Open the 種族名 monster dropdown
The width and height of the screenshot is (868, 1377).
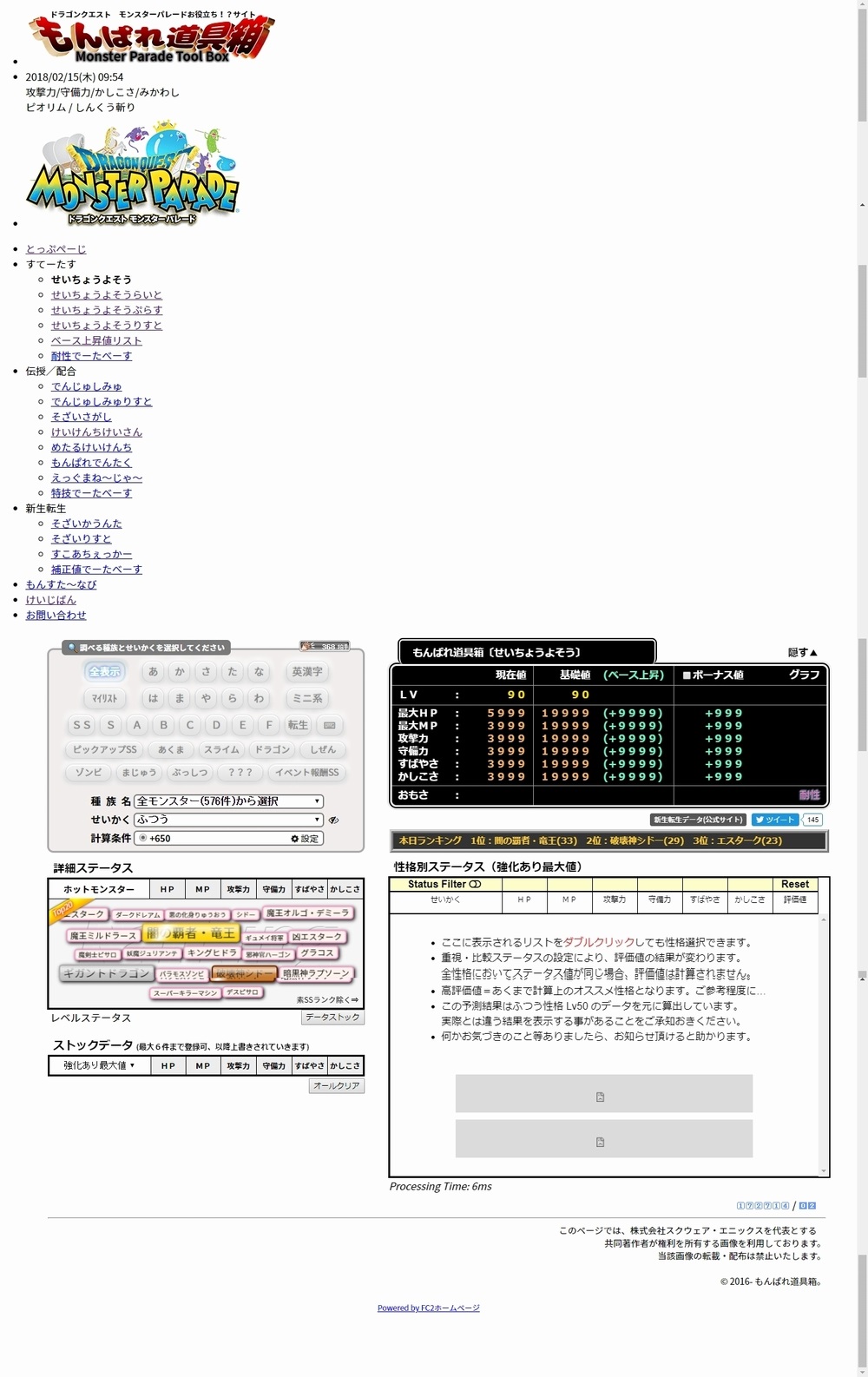[x=228, y=801]
